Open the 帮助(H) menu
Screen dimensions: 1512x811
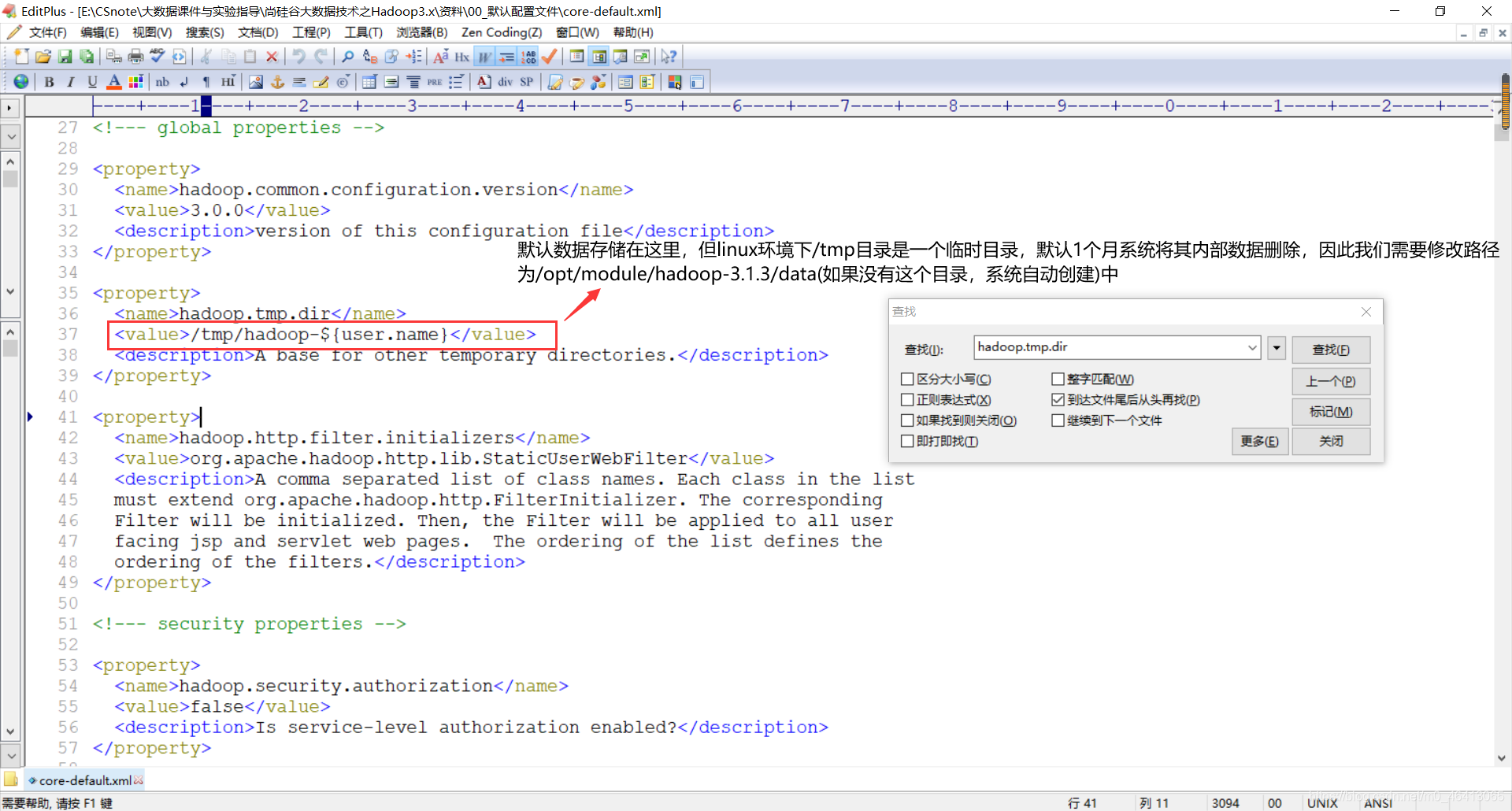633,32
